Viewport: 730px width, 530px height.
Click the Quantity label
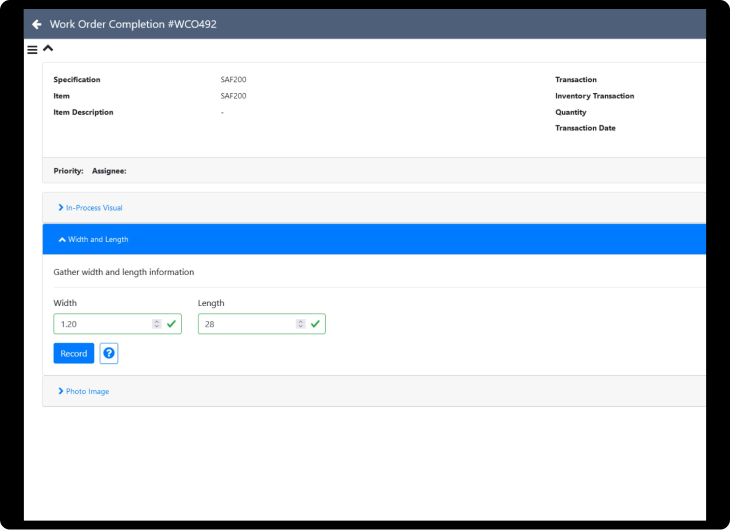(571, 112)
